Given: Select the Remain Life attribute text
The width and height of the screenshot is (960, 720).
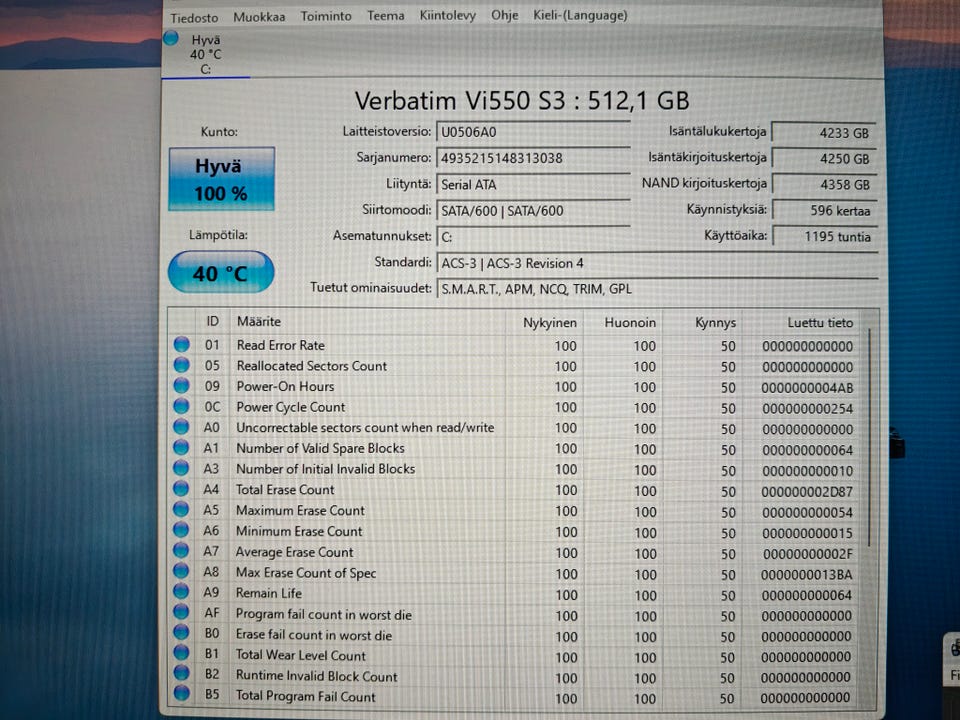Looking at the screenshot, I should tap(269, 593).
